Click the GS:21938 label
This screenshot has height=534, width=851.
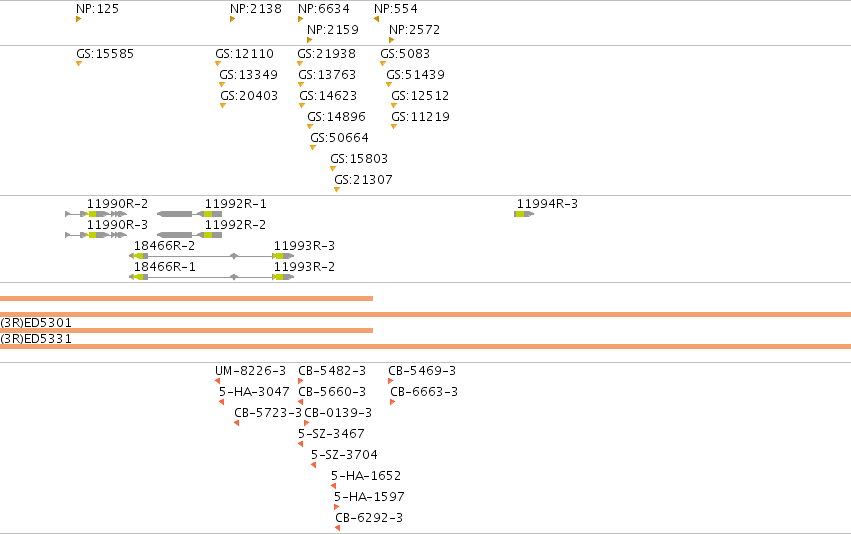[326, 54]
